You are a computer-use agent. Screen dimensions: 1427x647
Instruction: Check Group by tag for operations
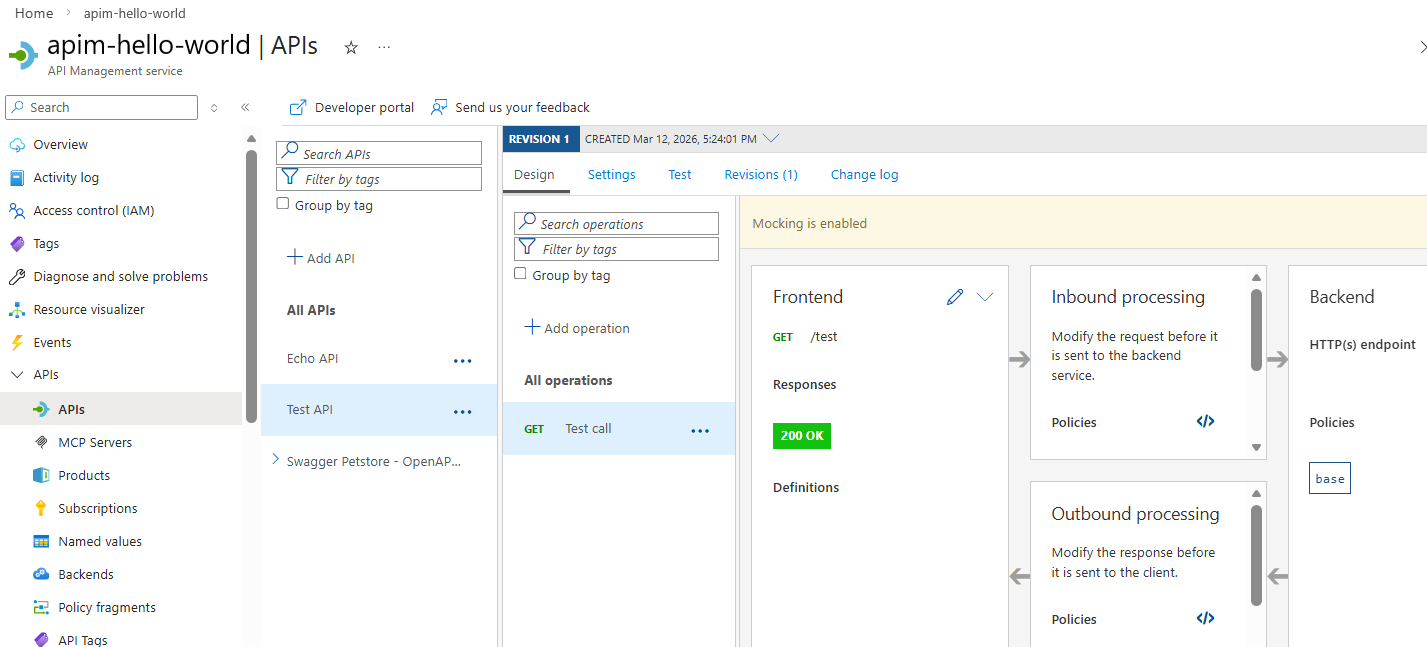point(520,274)
